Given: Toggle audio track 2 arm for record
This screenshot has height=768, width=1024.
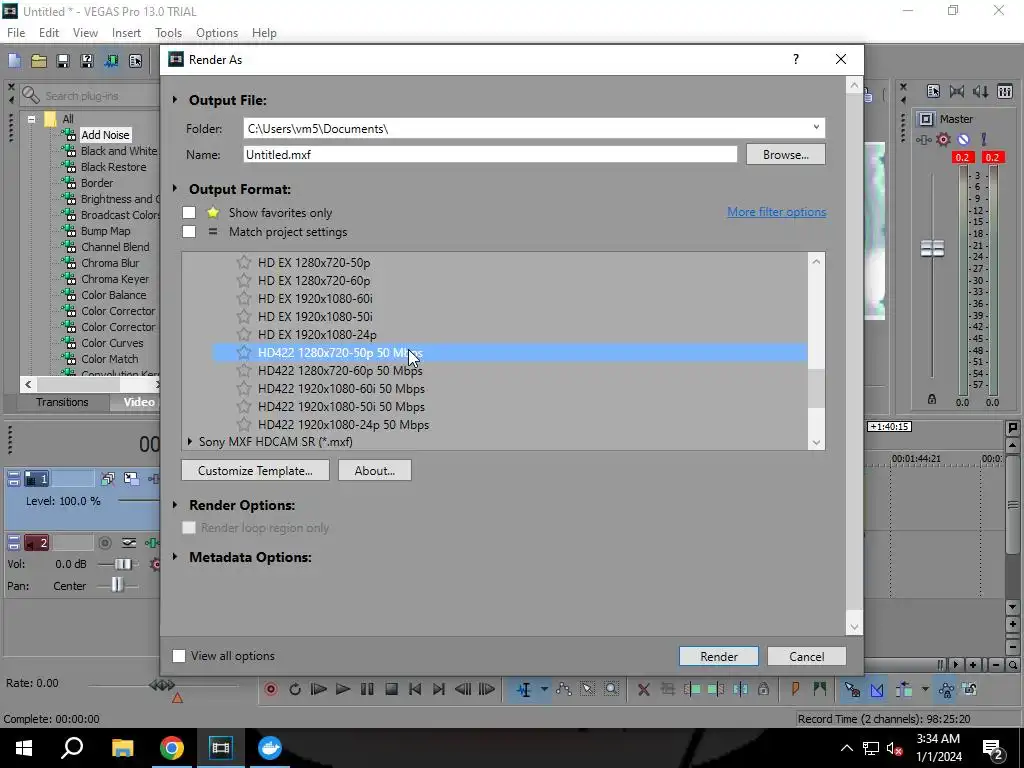Looking at the screenshot, I should (104, 543).
